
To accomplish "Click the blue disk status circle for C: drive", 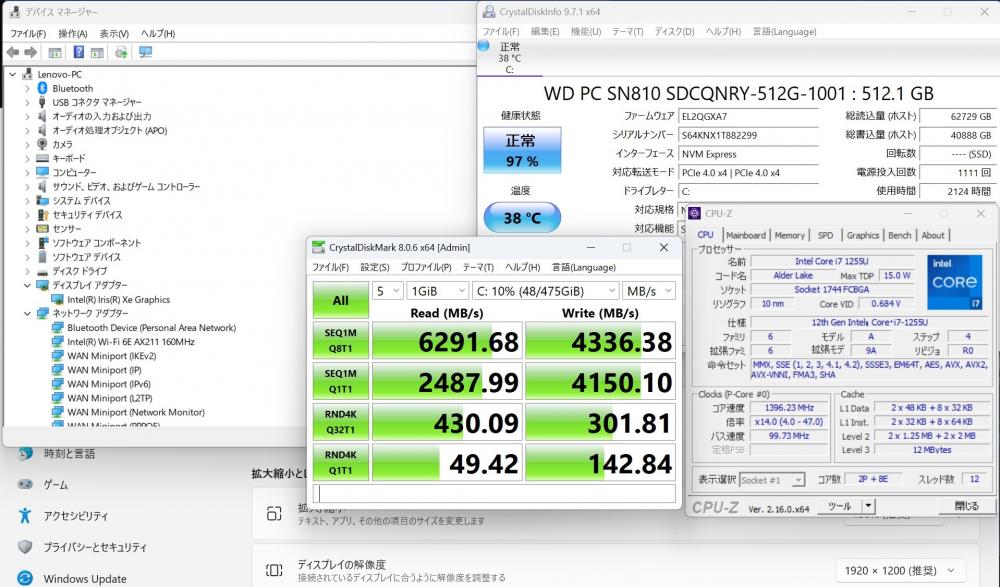I will (485, 45).
